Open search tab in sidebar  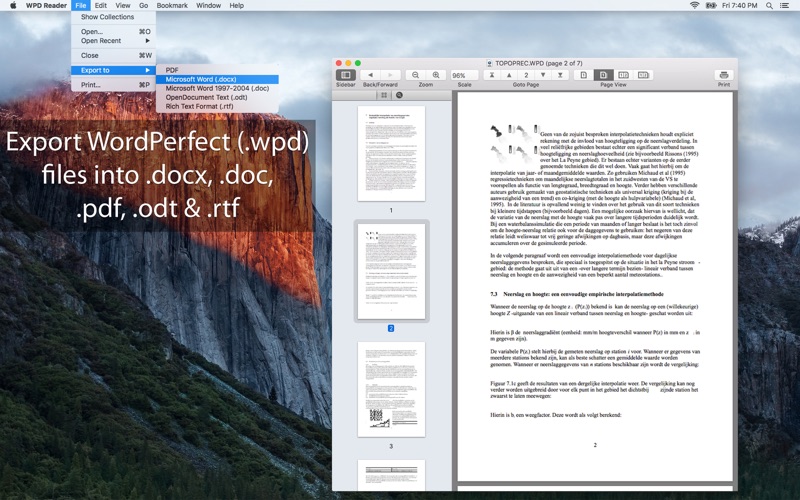tap(399, 95)
